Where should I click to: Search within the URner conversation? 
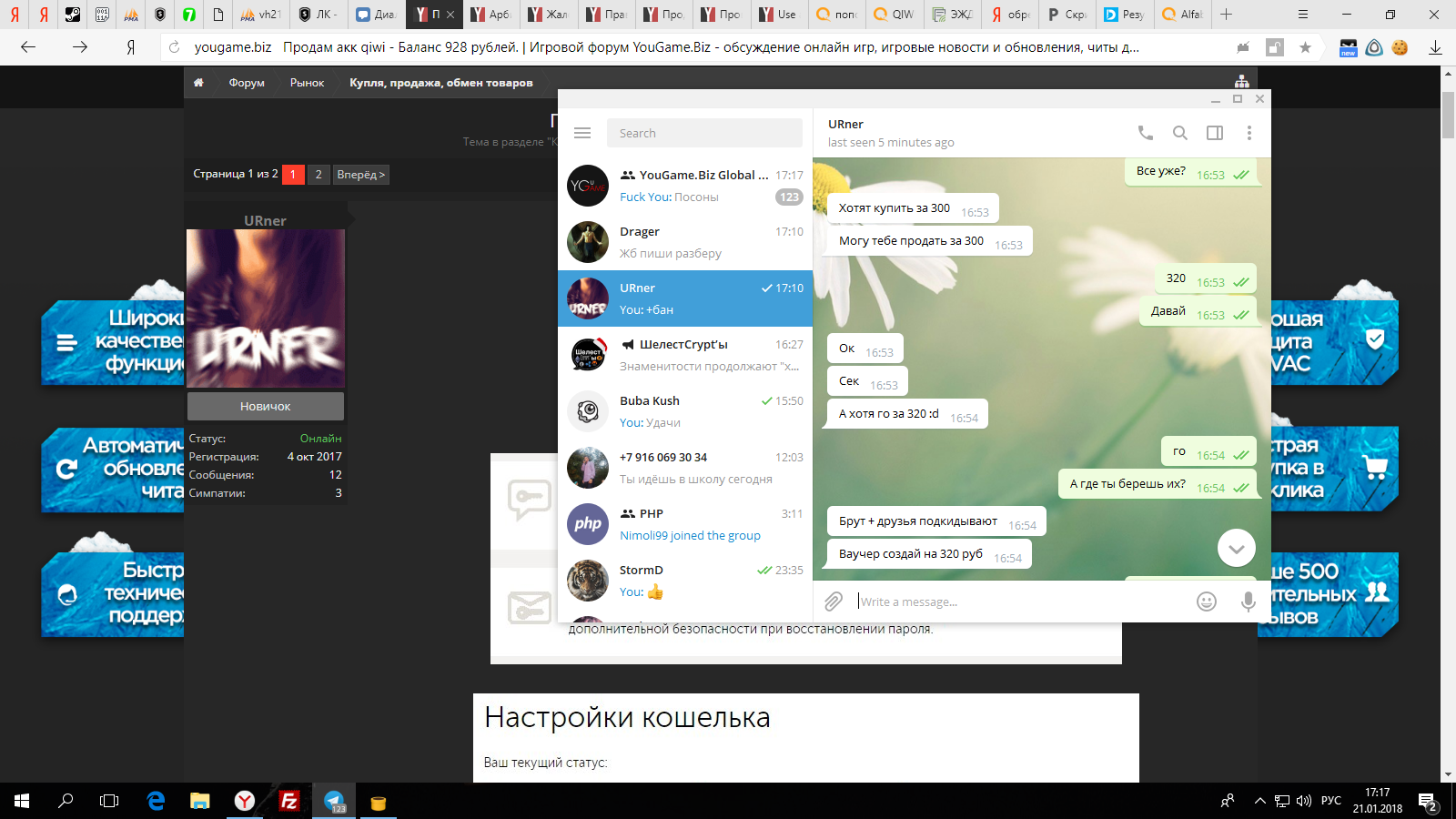click(x=1179, y=132)
